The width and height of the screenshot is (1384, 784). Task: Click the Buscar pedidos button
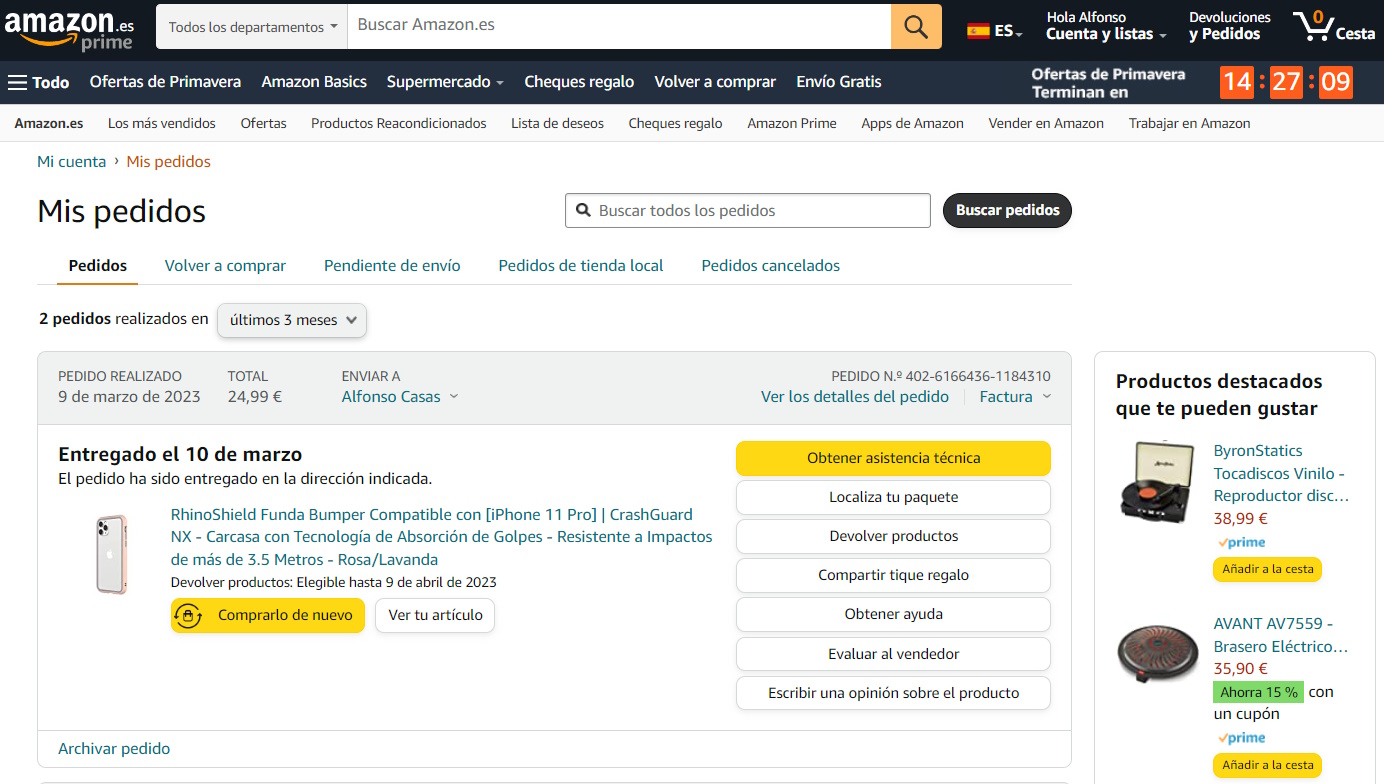pyautogui.click(x=1007, y=210)
